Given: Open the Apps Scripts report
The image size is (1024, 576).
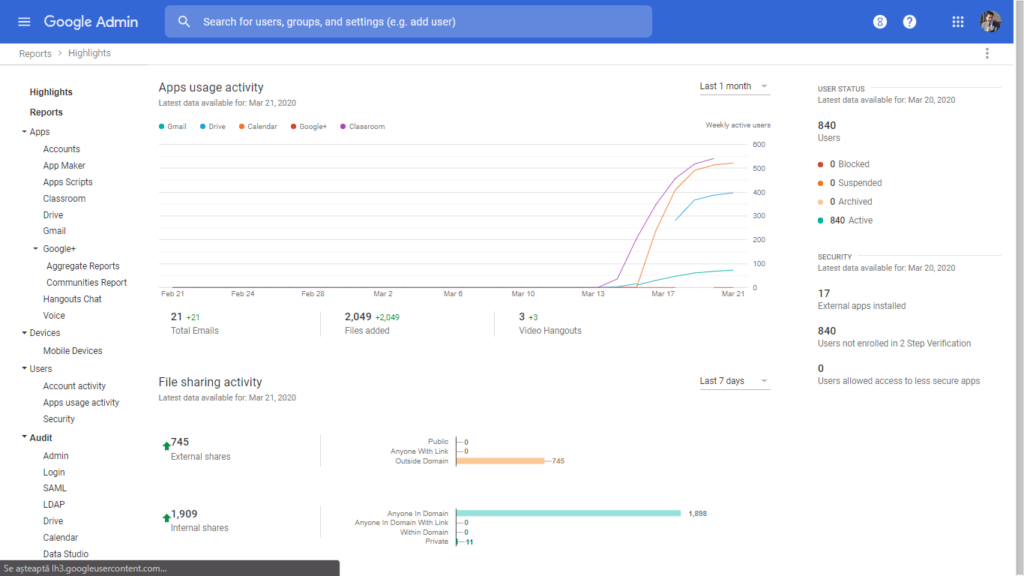Looking at the screenshot, I should 68,182.
